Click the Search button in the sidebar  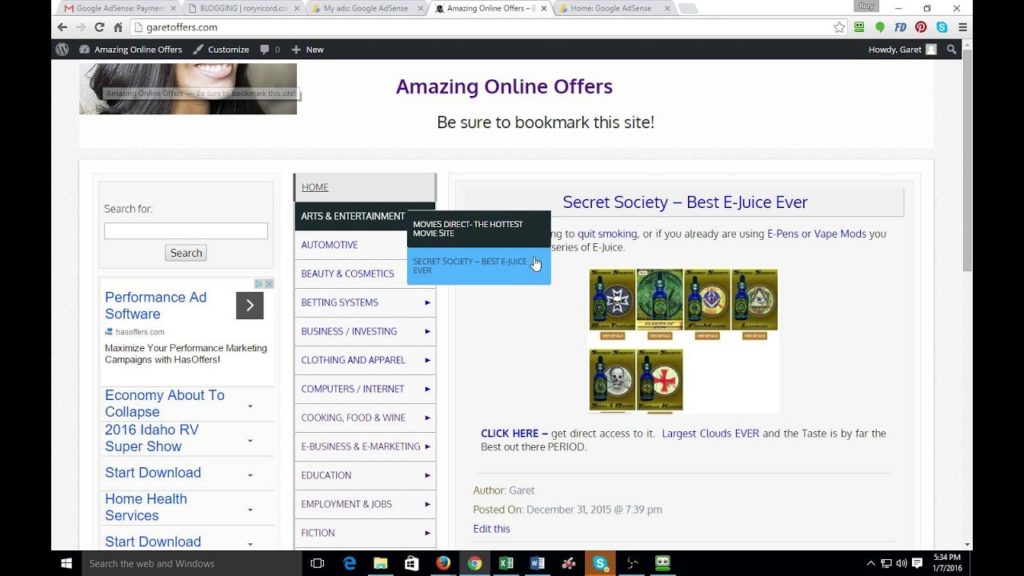click(186, 253)
